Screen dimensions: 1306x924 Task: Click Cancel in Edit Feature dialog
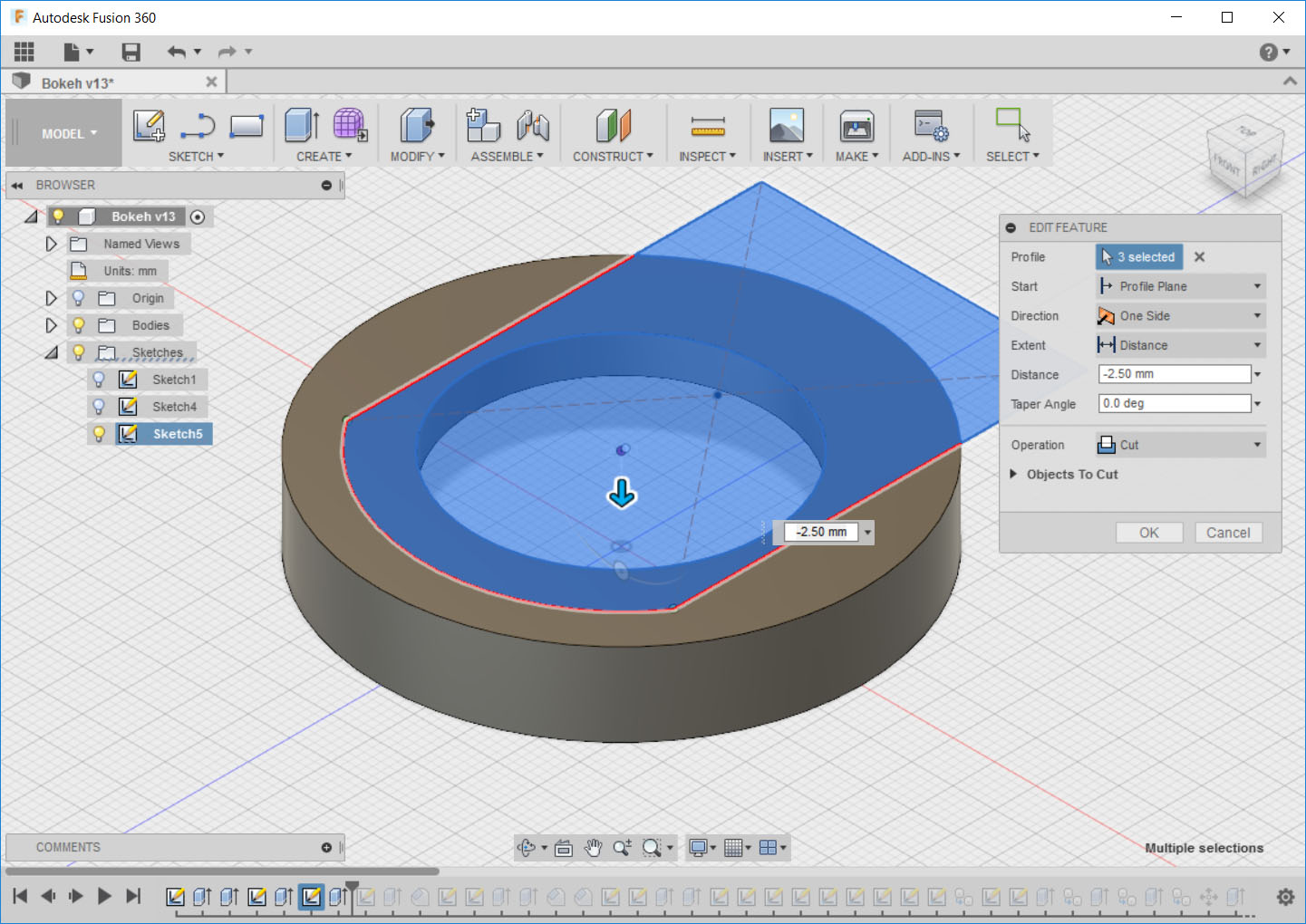tap(1228, 533)
